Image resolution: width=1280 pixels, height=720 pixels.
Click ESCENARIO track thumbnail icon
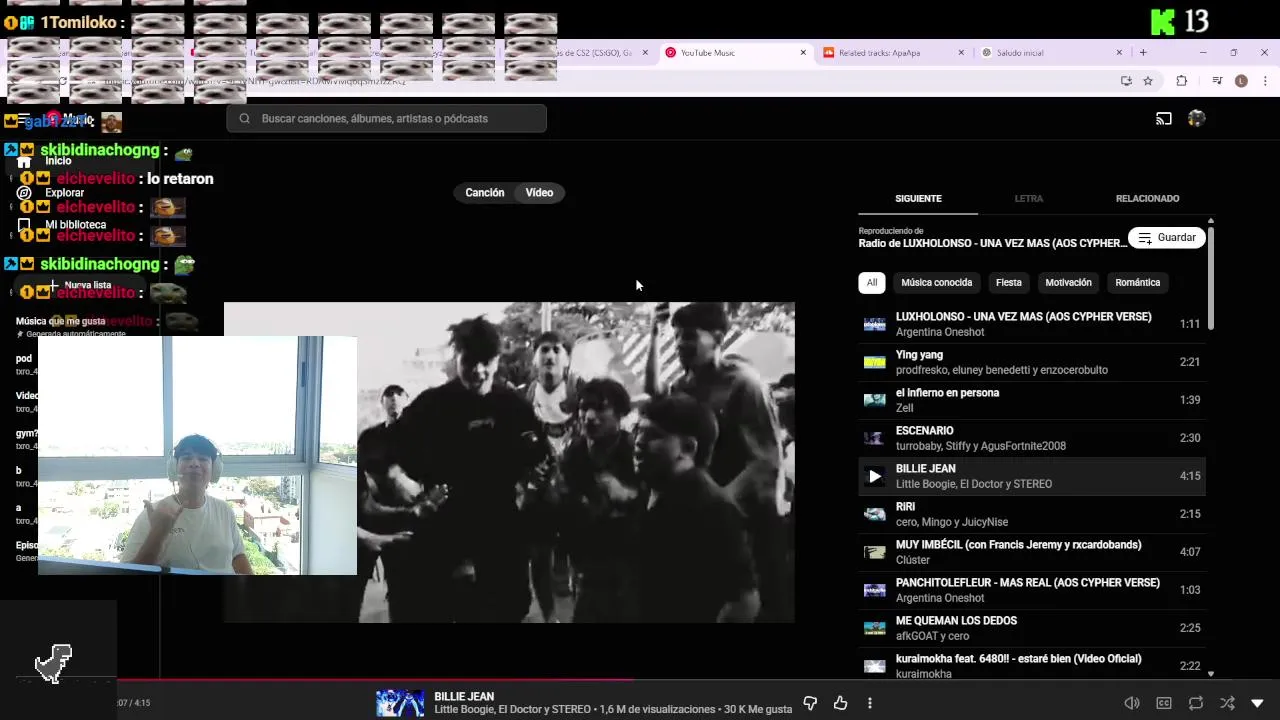(875, 438)
